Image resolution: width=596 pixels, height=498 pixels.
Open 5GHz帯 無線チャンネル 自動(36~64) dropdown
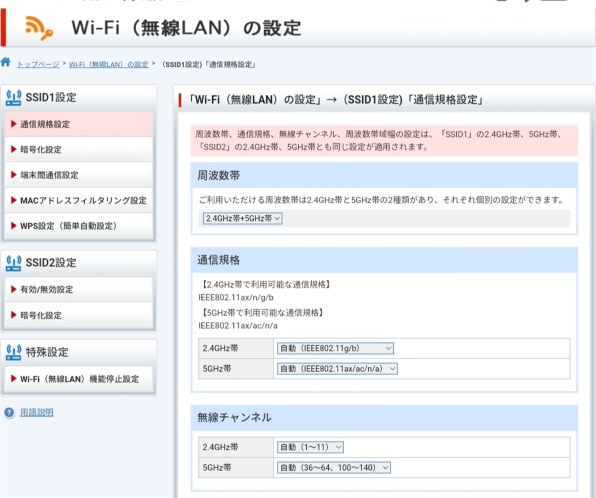[x=334, y=468]
